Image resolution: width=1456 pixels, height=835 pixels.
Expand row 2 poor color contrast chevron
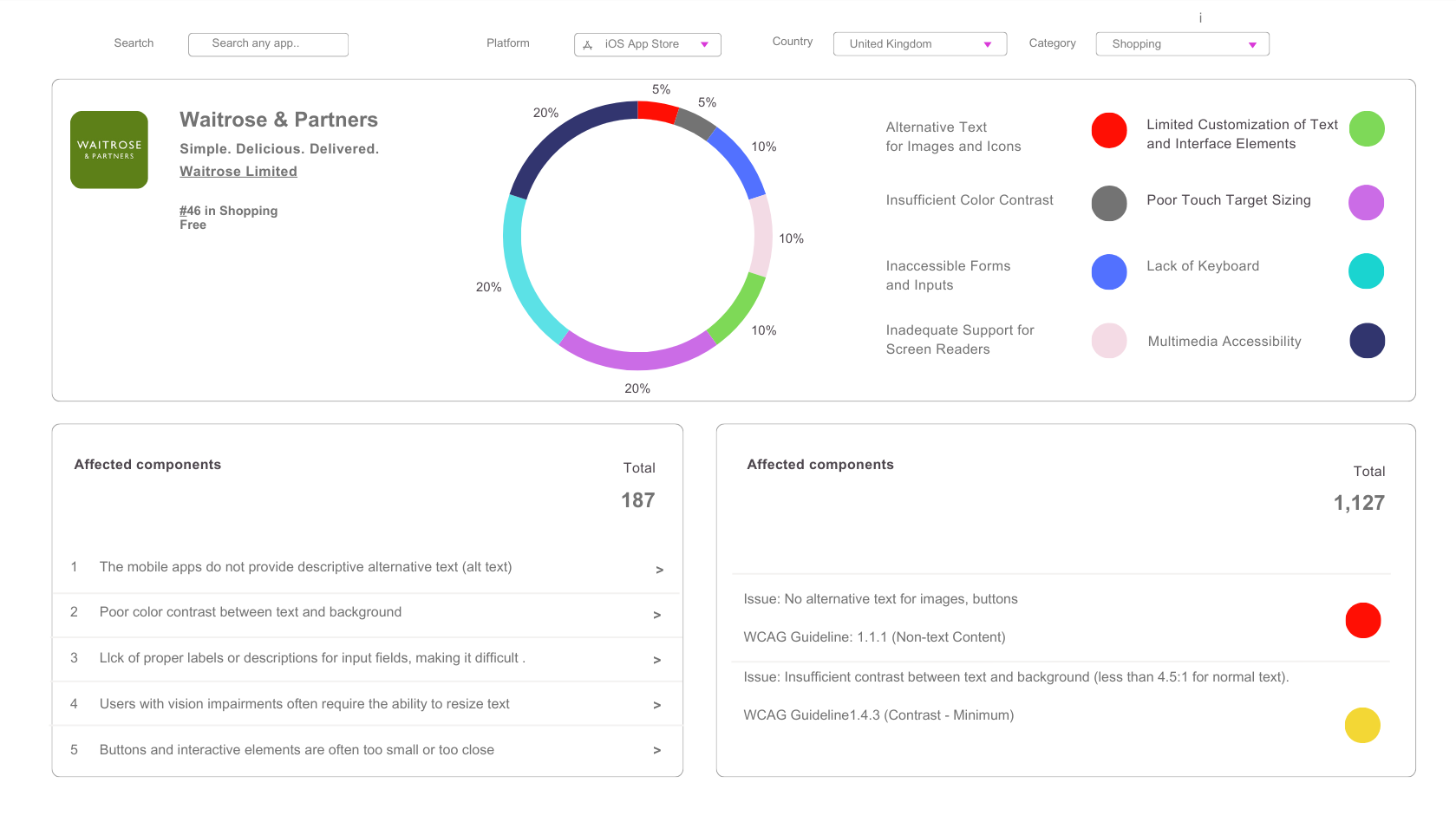657,616
